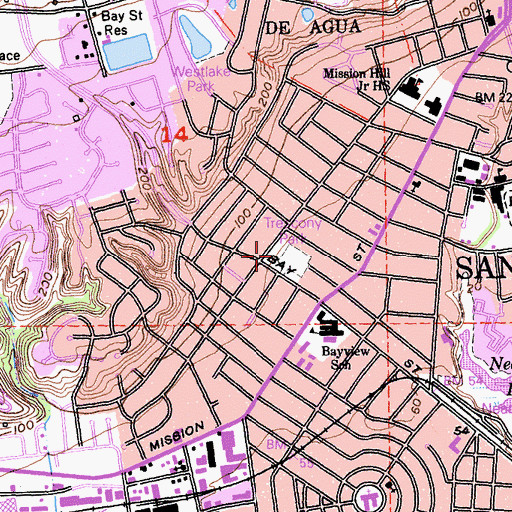Screen dimensions: 512x512
Task: Click the 'BAY' street label near crosshair
Action: 283,265
